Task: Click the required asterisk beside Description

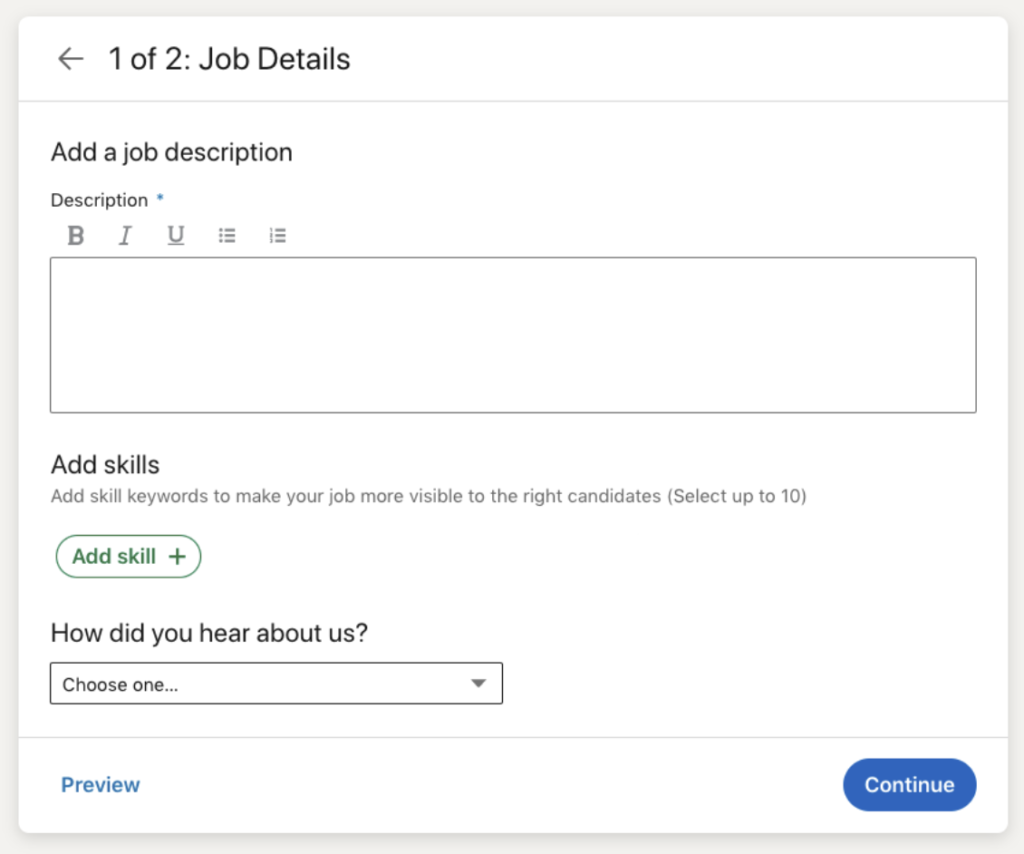Action: coord(160,199)
